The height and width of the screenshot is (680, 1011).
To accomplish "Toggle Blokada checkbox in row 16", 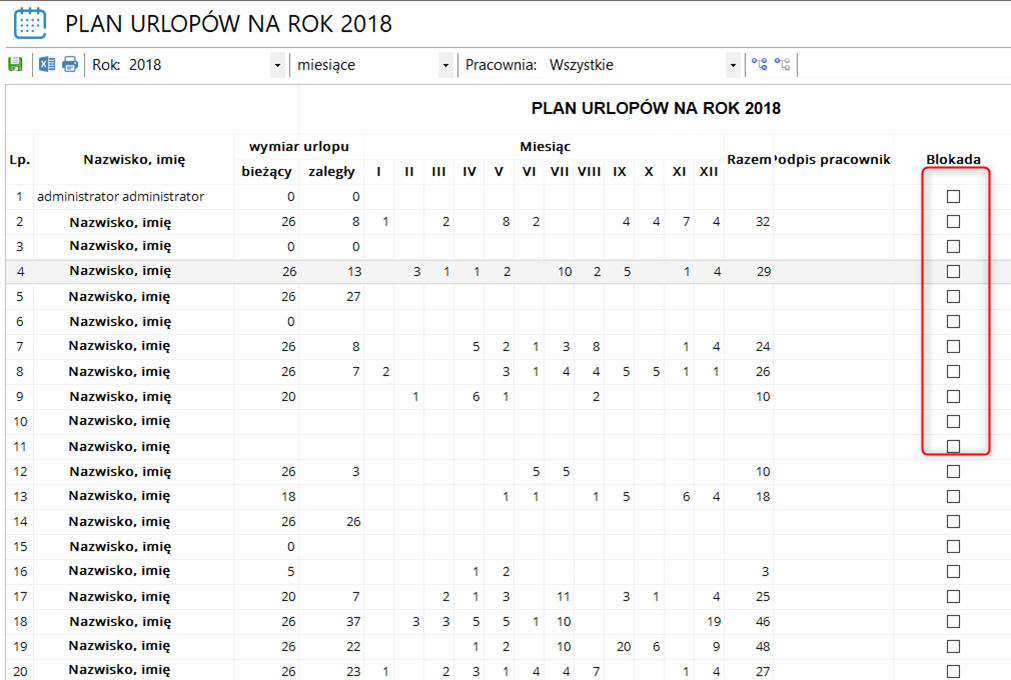I will pyautogui.click(x=953, y=571).
